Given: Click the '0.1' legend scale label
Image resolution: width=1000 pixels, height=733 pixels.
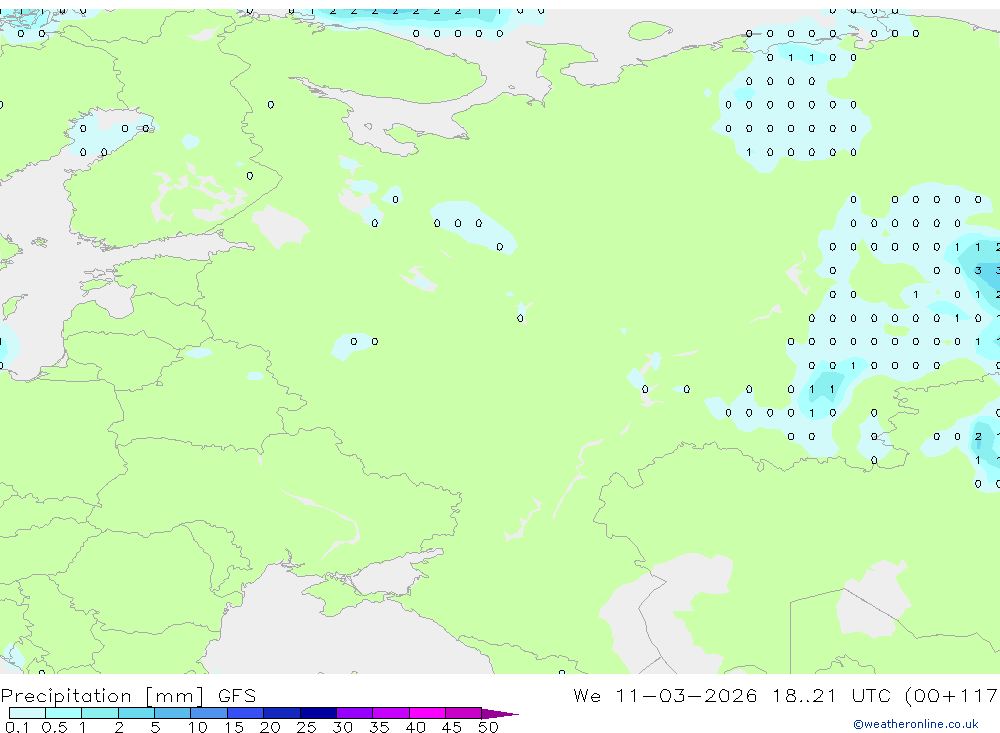Looking at the screenshot, I should [x=17, y=727].
